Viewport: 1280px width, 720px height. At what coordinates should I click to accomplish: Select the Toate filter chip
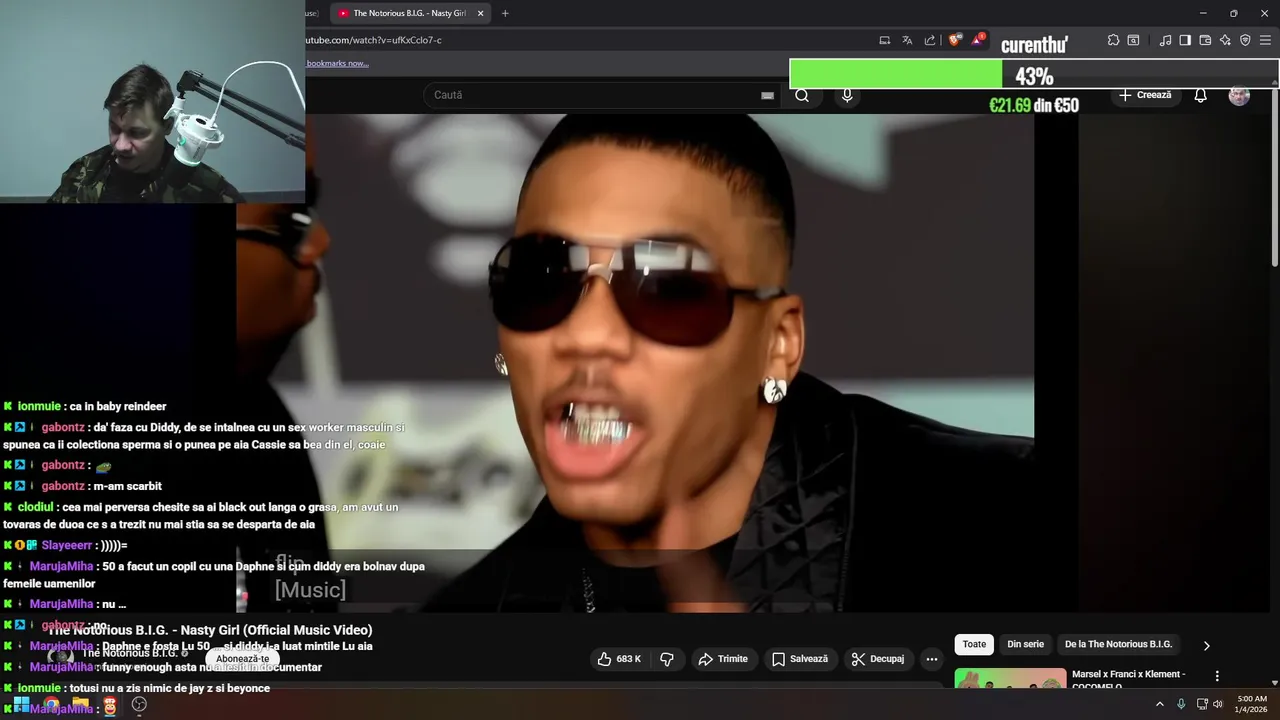(x=974, y=644)
